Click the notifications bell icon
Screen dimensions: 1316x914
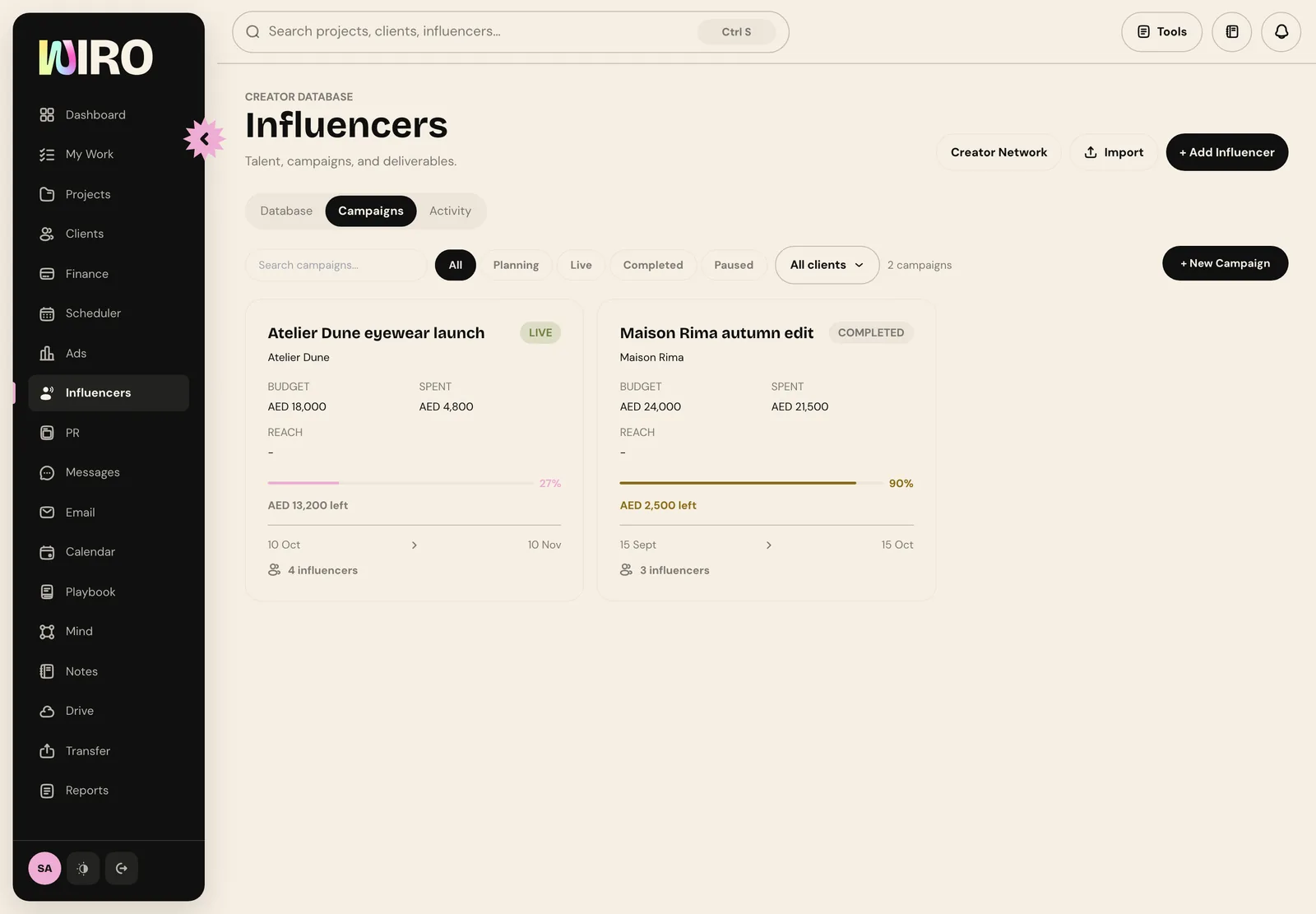point(1281,32)
